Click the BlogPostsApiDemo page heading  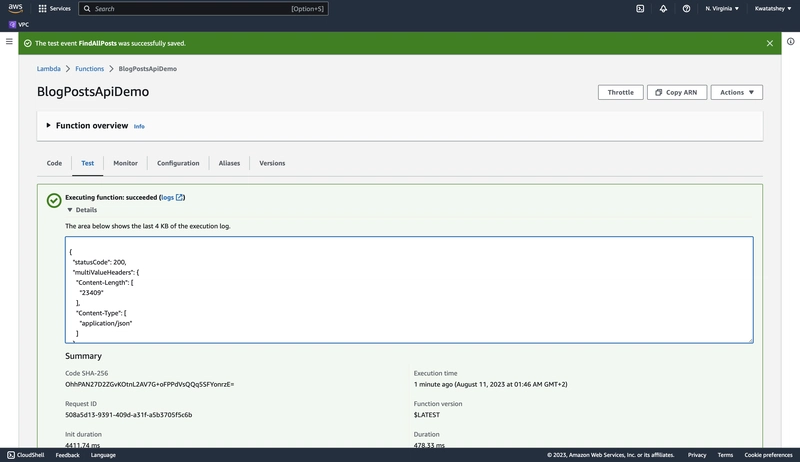point(93,92)
